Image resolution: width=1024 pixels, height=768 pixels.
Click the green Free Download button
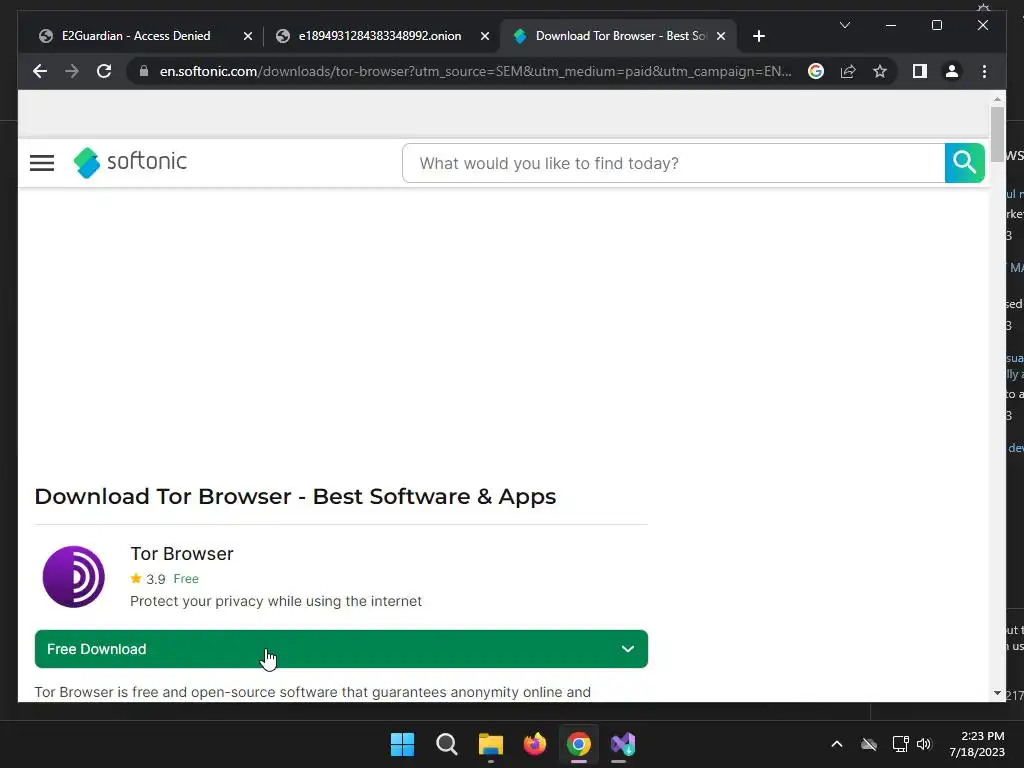point(341,649)
